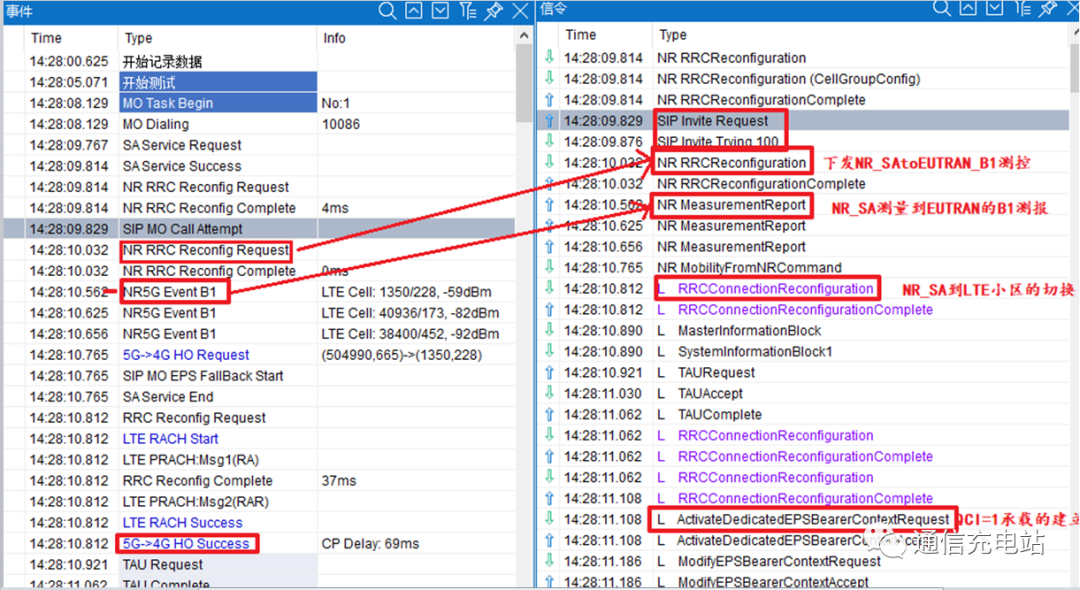Image resolution: width=1080 pixels, height=590 pixels.
Task: Click uplink arrow beside TAURequest
Action: point(549,372)
